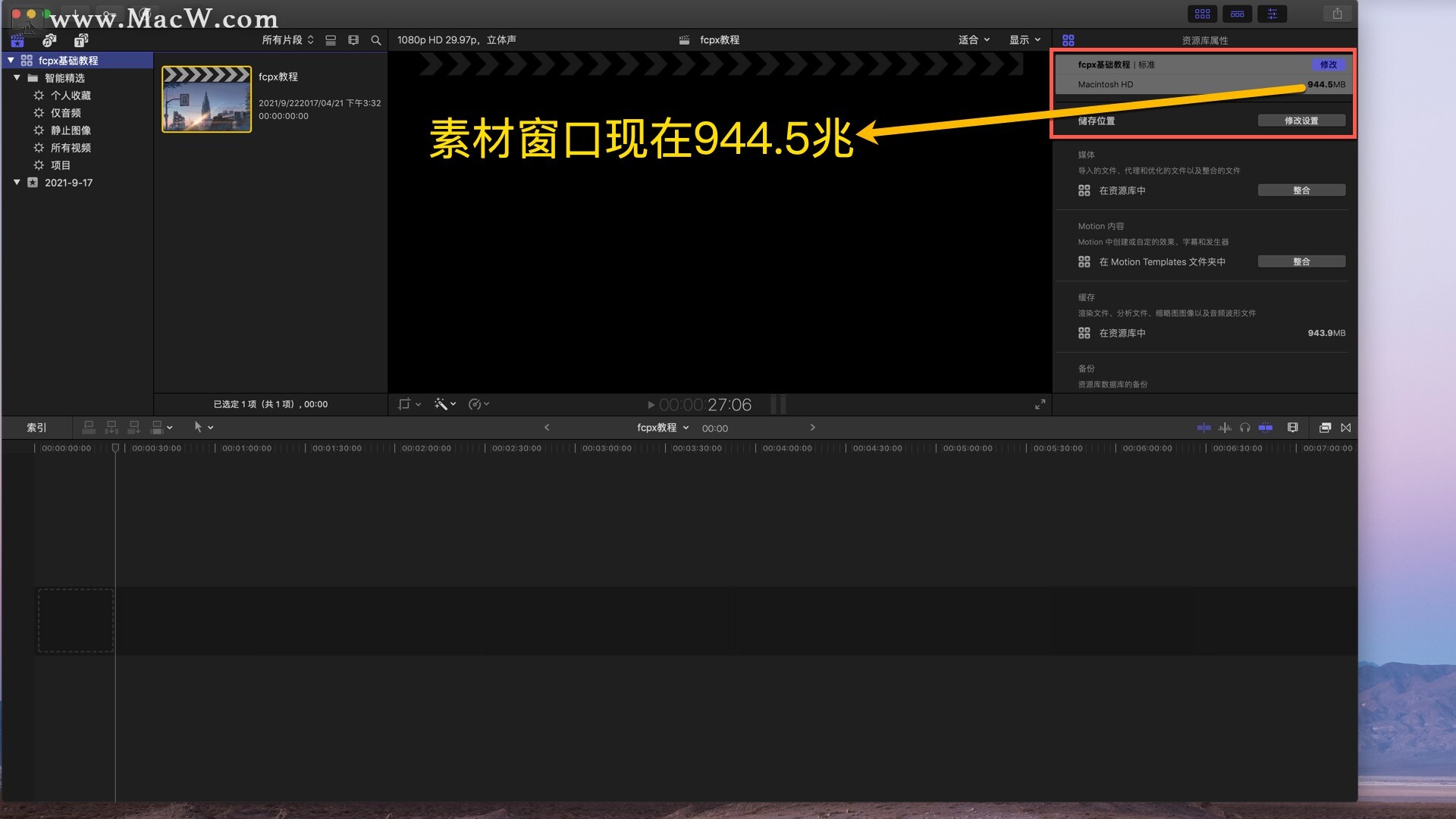Select the fcpx教程 project thumbnail
The width and height of the screenshot is (1456, 819).
pyautogui.click(x=206, y=99)
